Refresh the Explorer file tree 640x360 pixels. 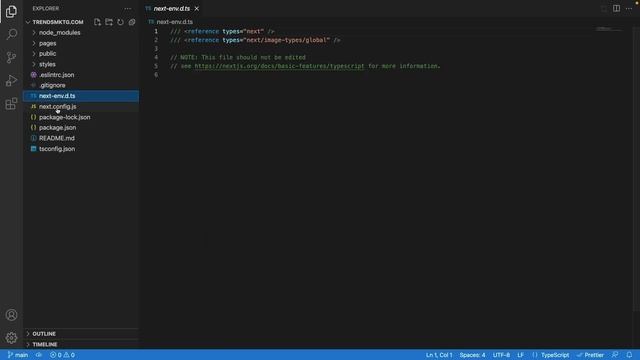point(120,22)
